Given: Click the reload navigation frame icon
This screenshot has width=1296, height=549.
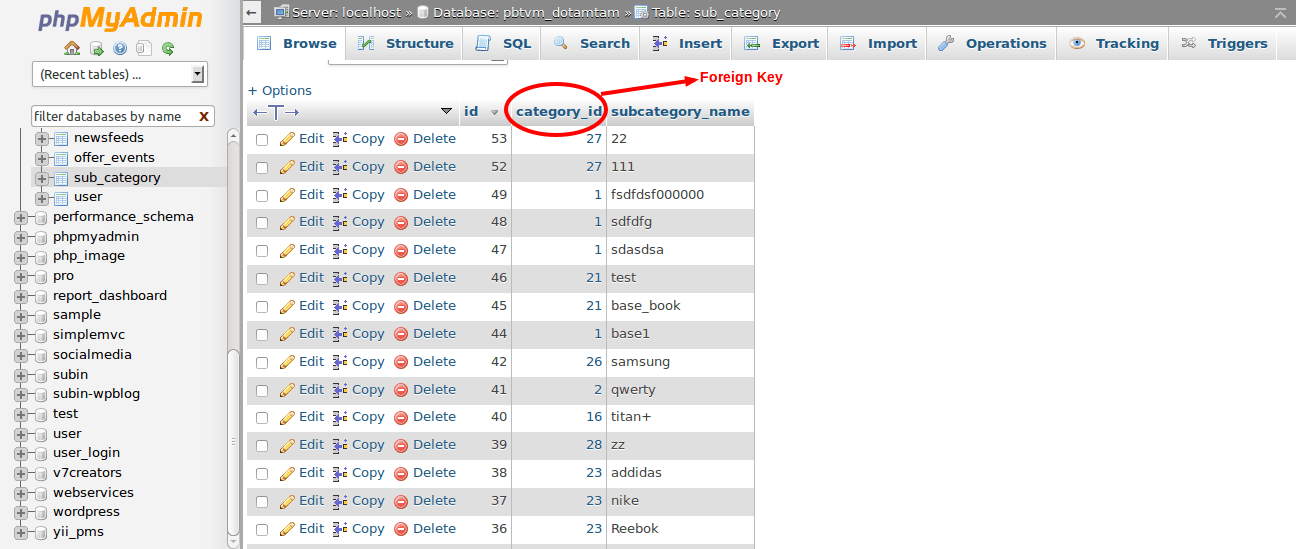Looking at the screenshot, I should point(168,48).
